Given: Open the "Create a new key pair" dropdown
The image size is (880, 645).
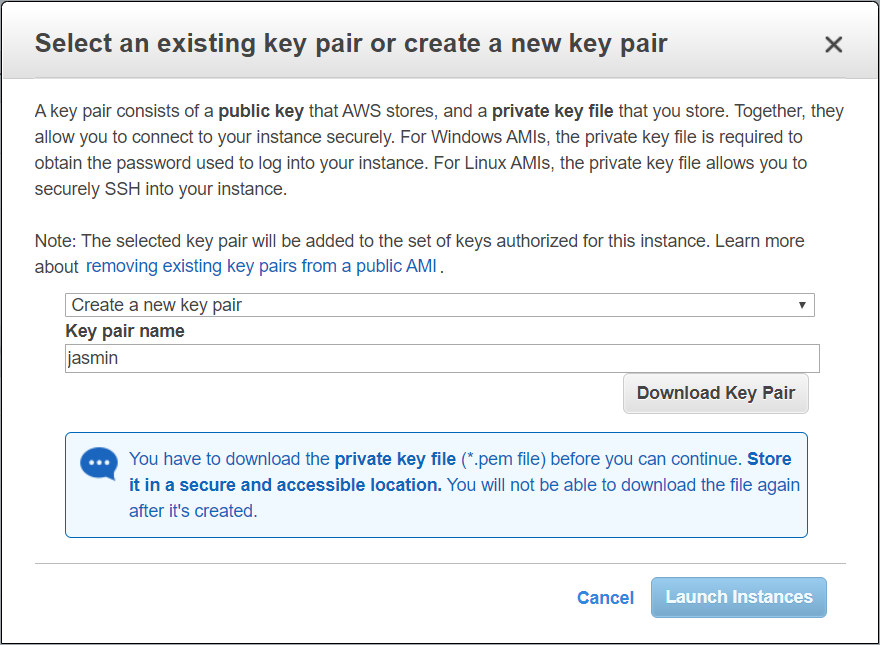Looking at the screenshot, I should click(439, 305).
